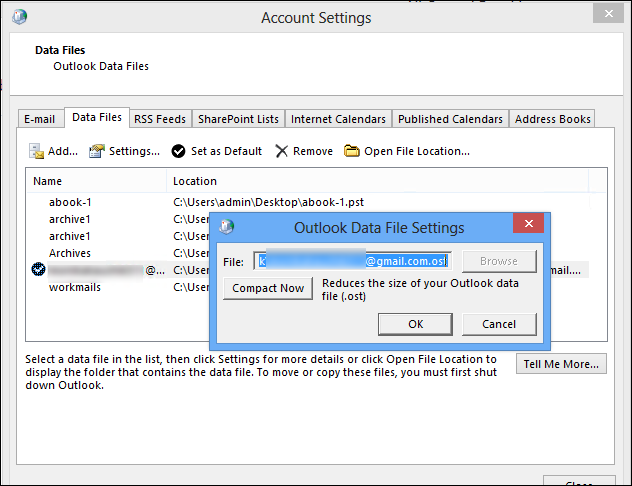Open the Address Books tab
The width and height of the screenshot is (632, 486).
pos(553,119)
